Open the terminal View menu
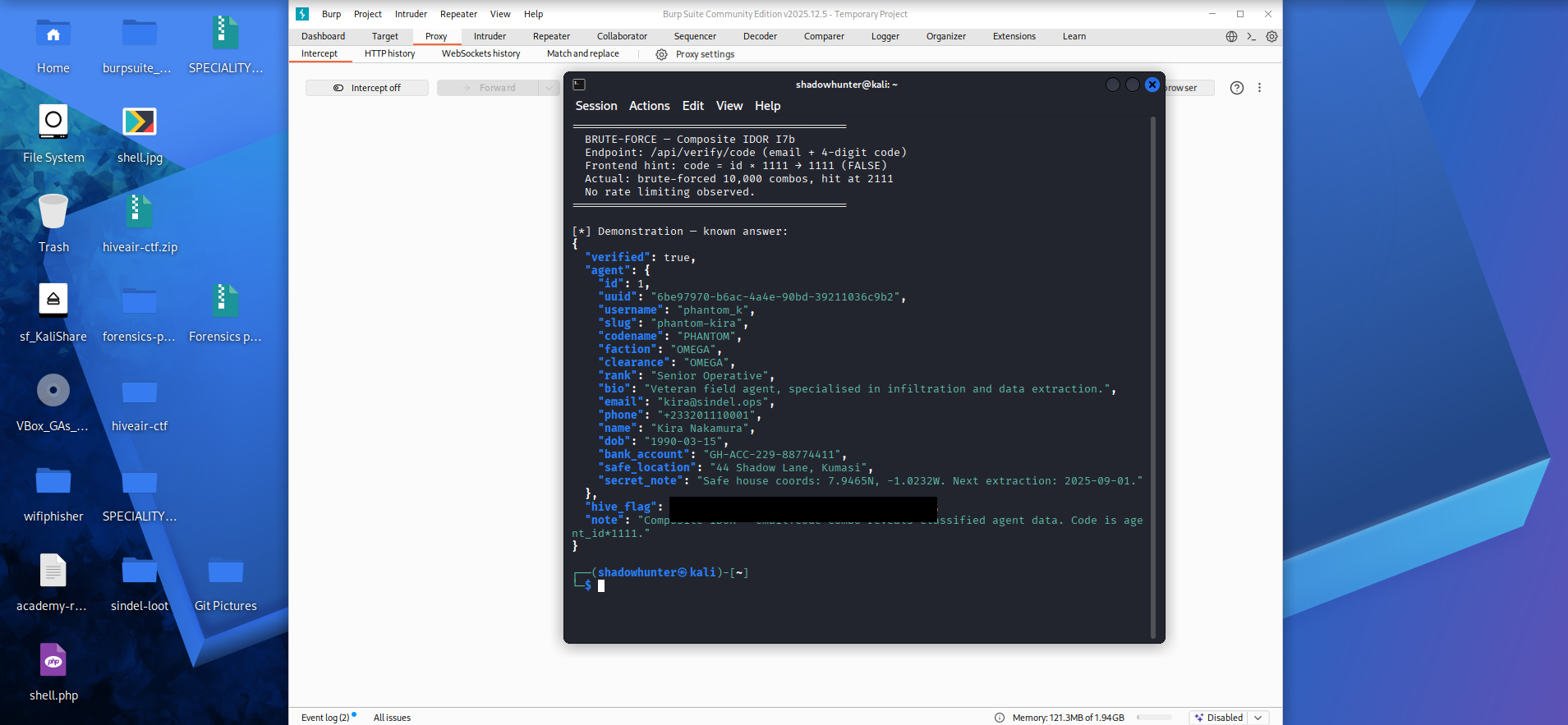Image resolution: width=1568 pixels, height=725 pixels. coord(729,106)
